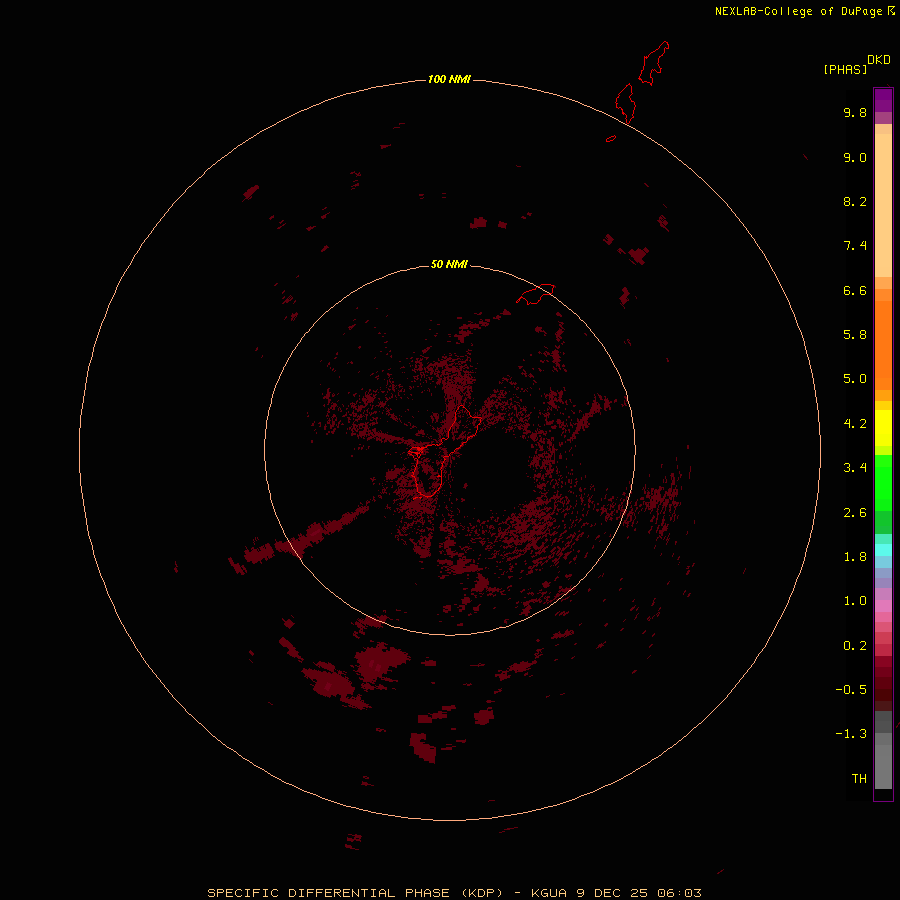Select the bright green color scale segment
Image resolution: width=900 pixels, height=900 pixels.
883,483
